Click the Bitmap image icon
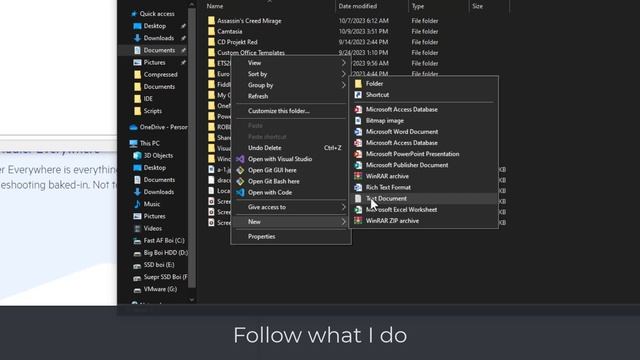This screenshot has width=640, height=360. pos(358,121)
